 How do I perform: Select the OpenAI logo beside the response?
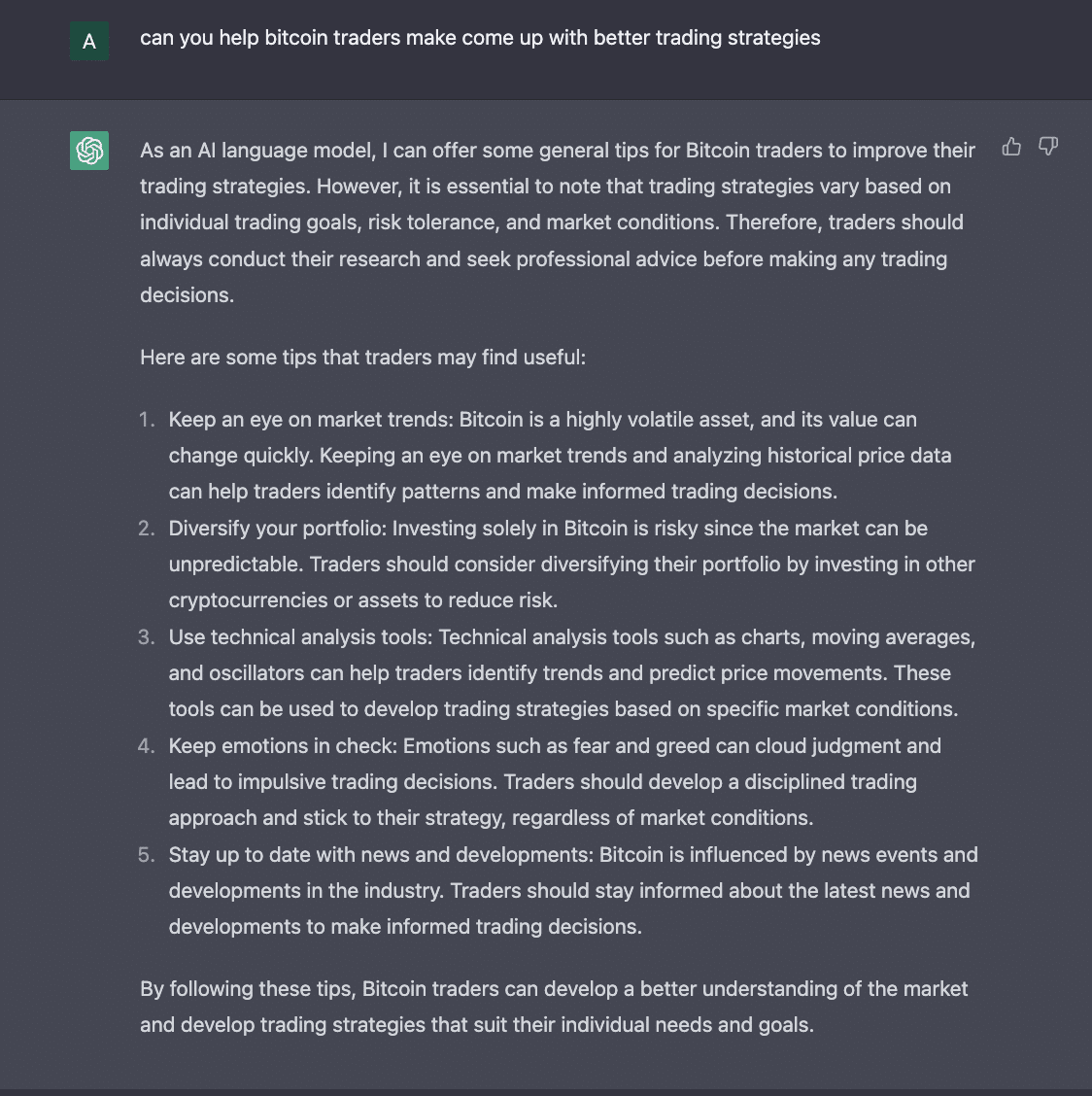point(88,152)
